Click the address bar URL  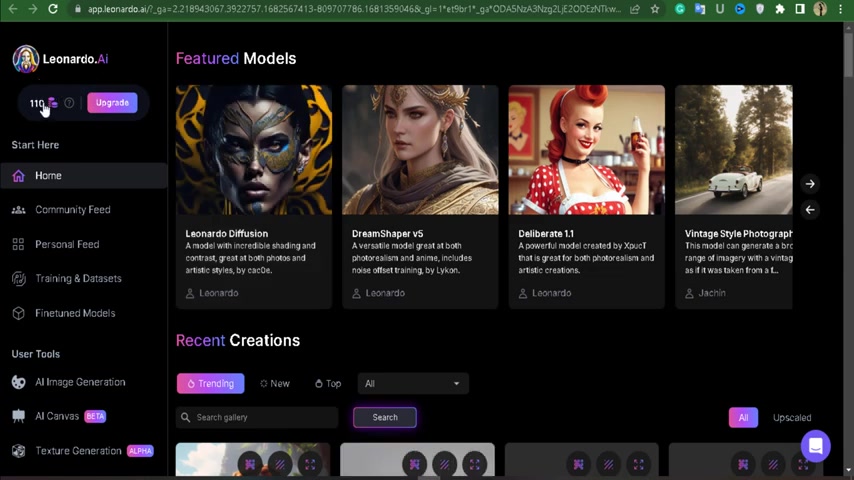[x=354, y=9]
